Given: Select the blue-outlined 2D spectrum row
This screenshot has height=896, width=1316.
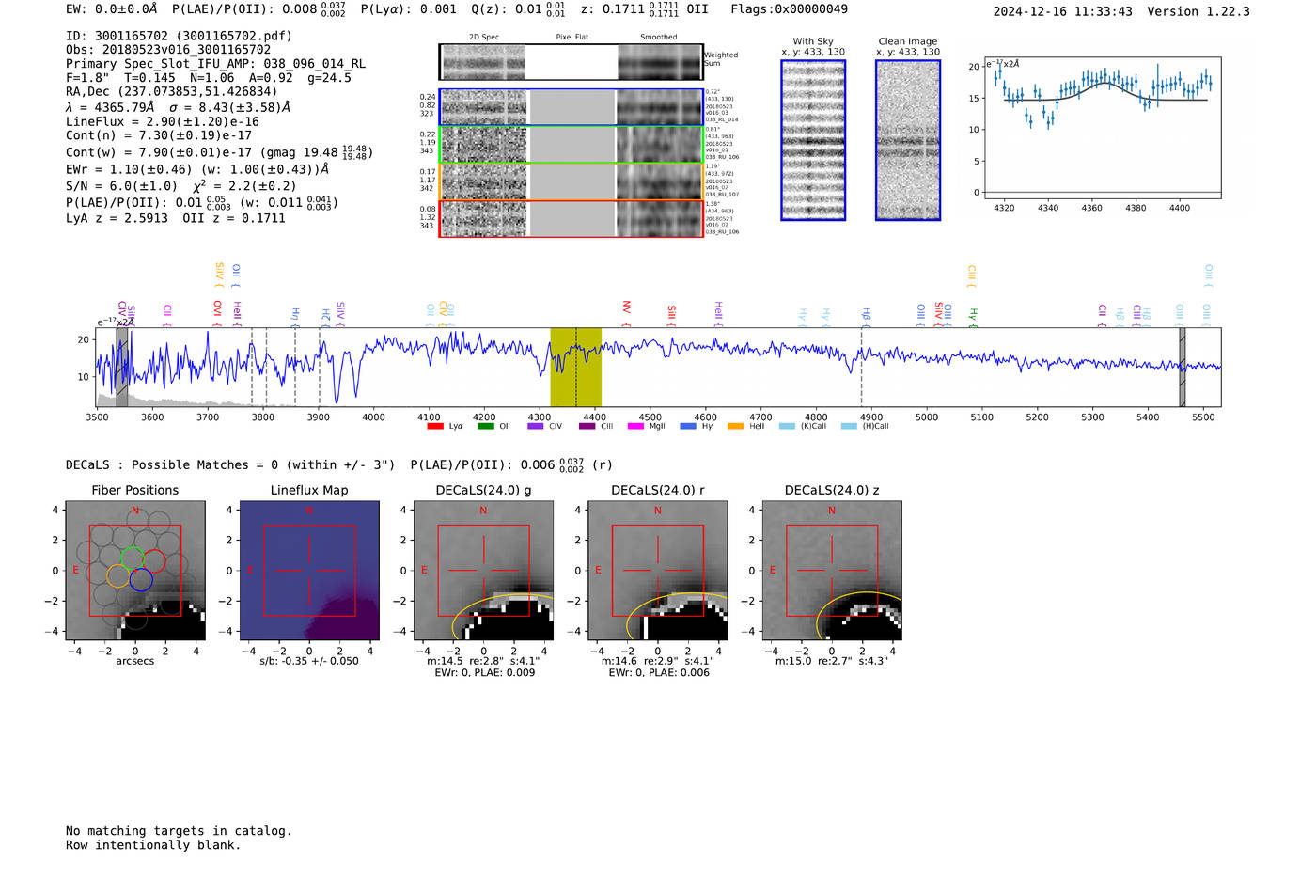Looking at the screenshot, I should pyautogui.click(x=572, y=107).
